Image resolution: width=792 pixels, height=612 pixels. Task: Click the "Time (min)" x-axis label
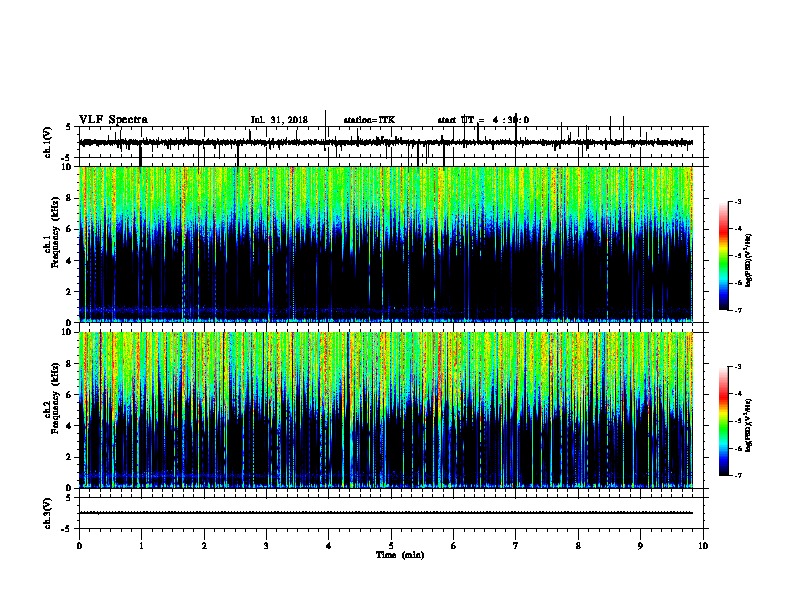pos(400,554)
